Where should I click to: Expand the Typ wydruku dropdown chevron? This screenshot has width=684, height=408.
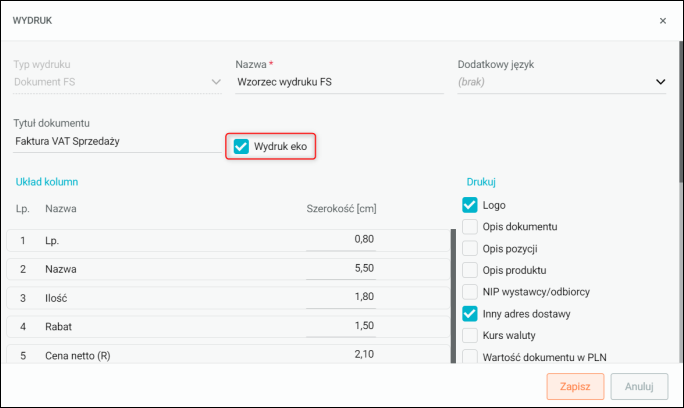[216, 82]
